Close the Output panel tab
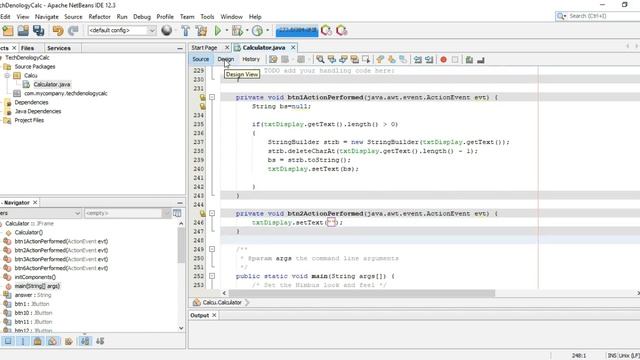 click(214, 316)
